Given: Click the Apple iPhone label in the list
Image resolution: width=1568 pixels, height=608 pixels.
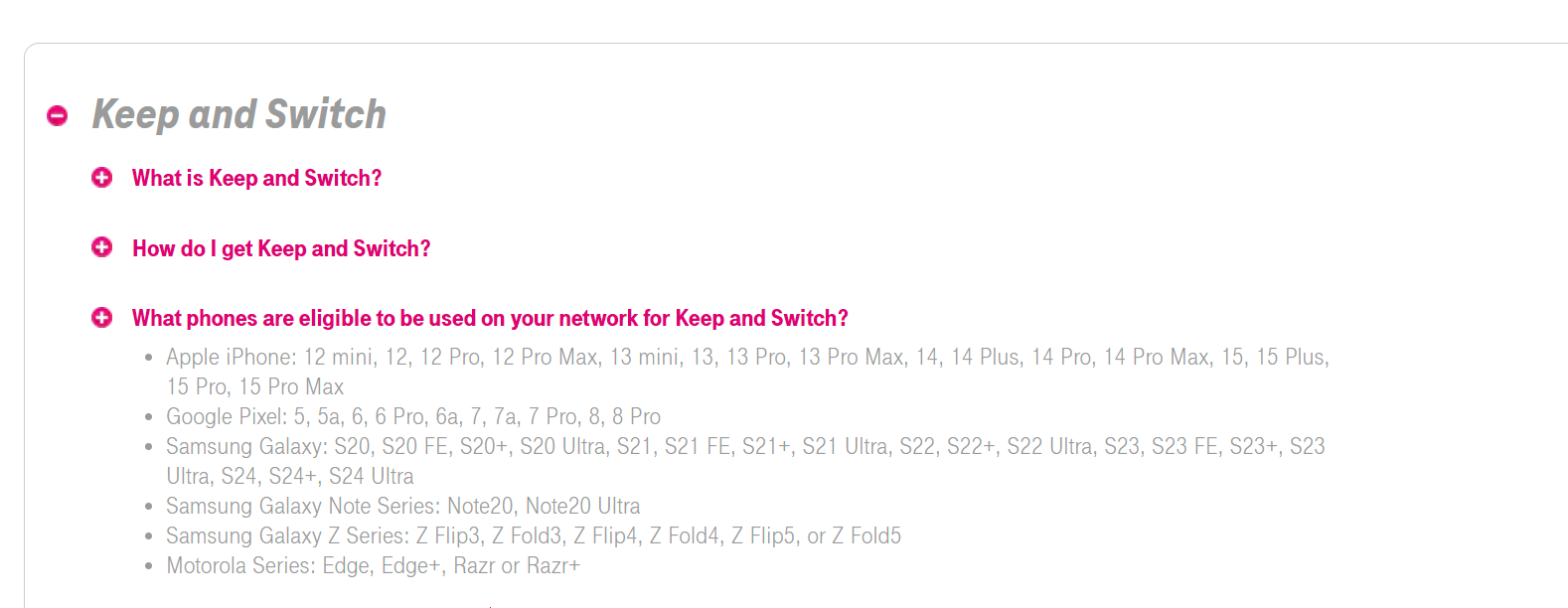Looking at the screenshot, I should 231,357.
